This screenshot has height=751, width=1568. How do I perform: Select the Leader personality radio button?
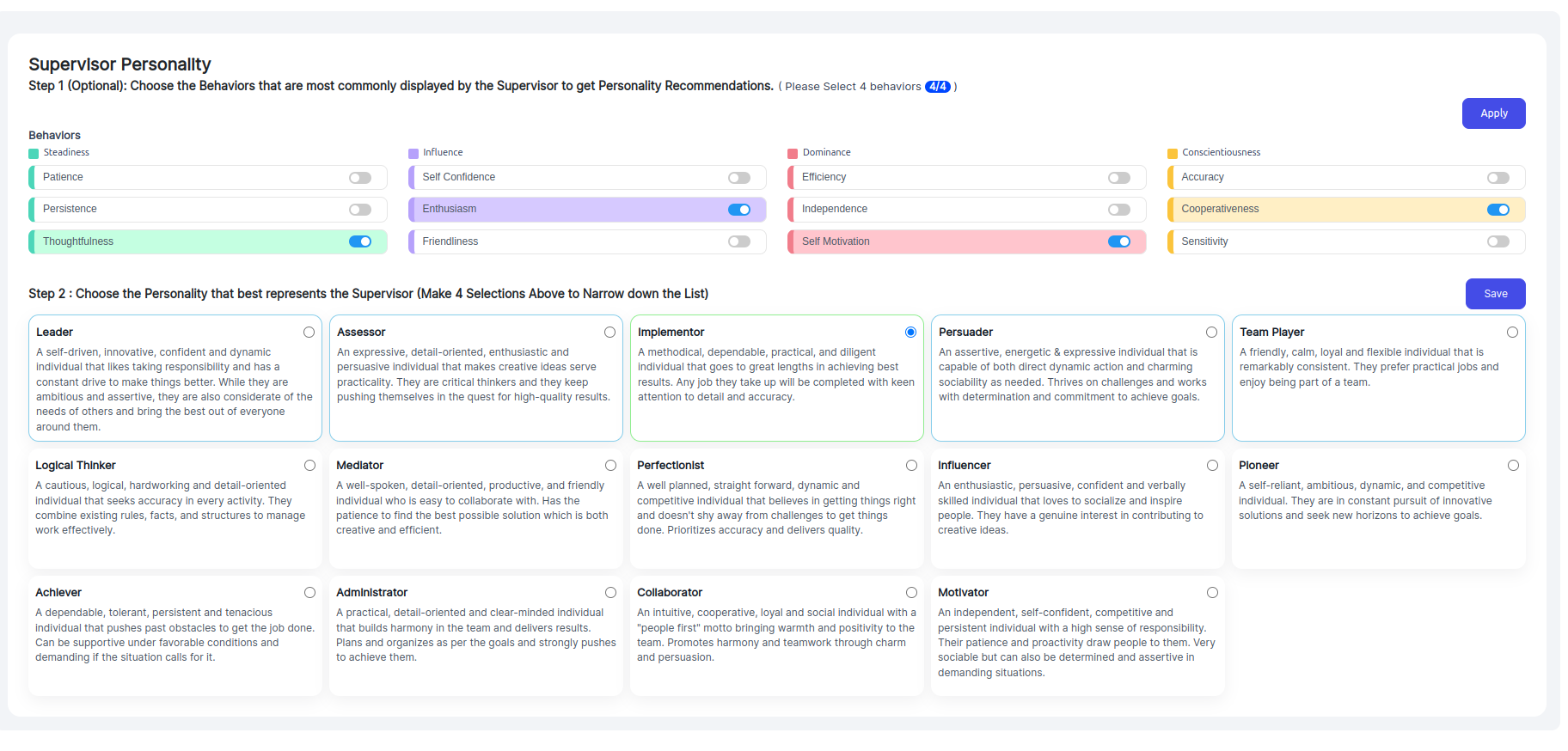309,333
